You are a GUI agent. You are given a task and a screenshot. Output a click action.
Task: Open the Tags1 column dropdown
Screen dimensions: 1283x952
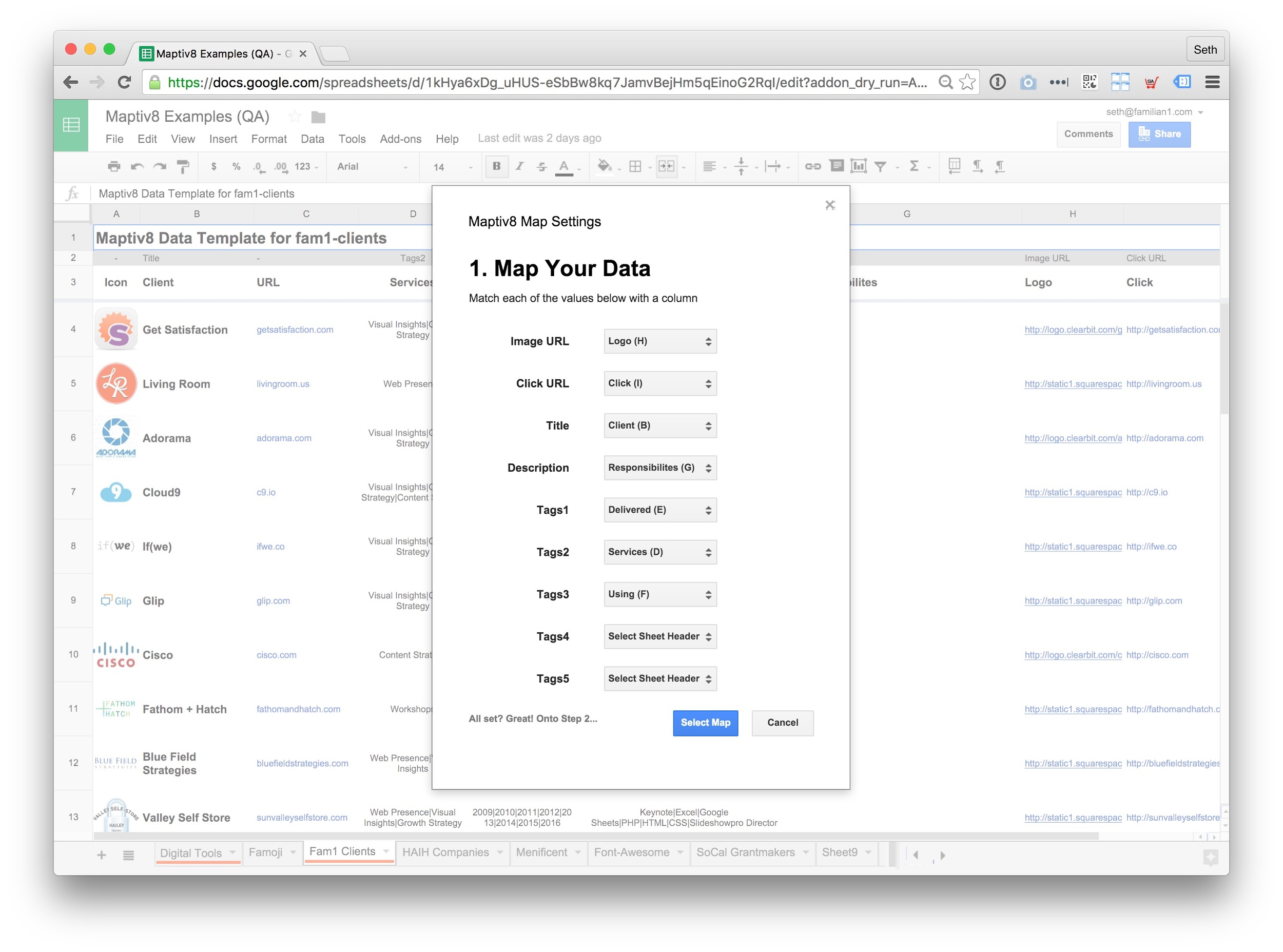[660, 510]
